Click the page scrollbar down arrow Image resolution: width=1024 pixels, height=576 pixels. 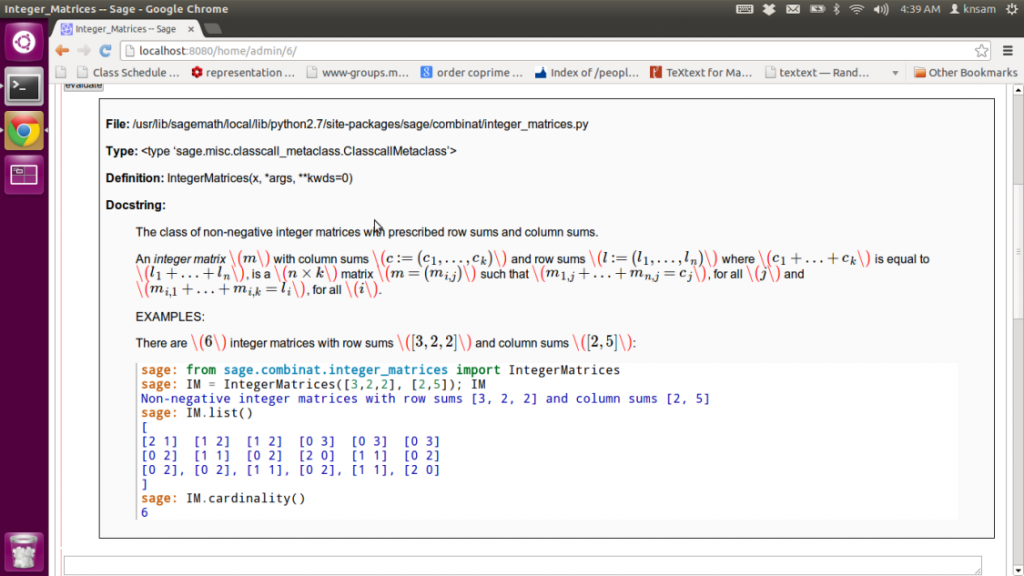coord(1018,570)
